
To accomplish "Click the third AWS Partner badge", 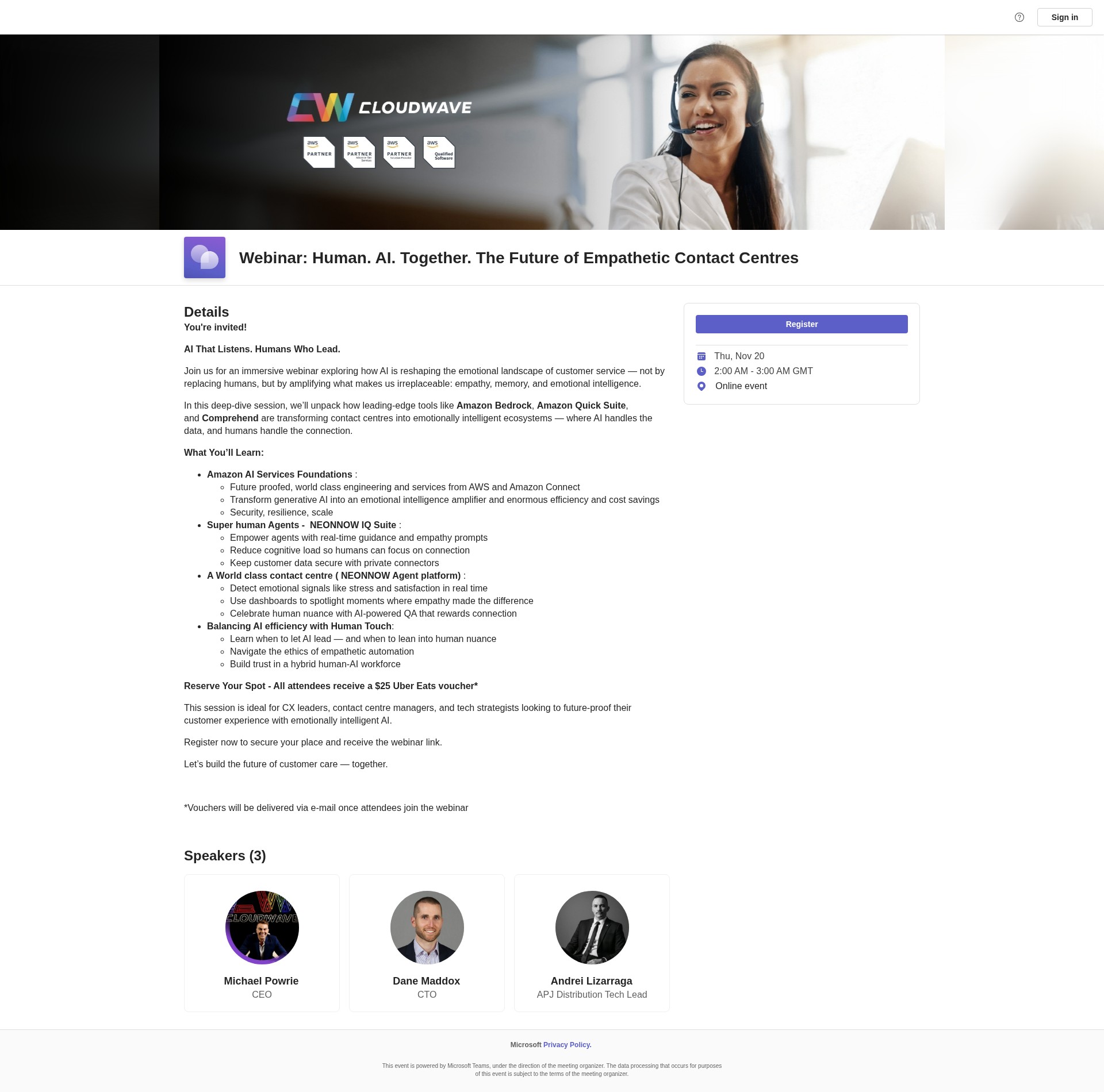I will [399, 152].
